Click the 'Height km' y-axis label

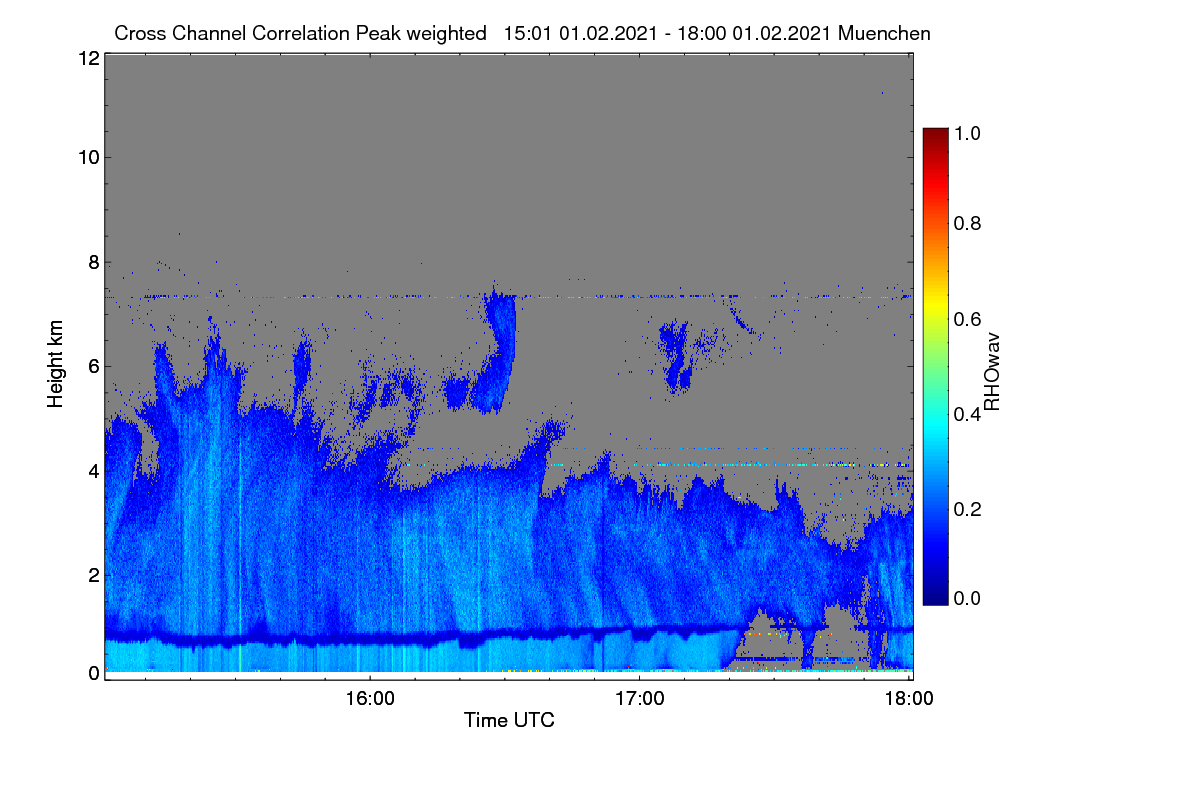click(x=56, y=364)
